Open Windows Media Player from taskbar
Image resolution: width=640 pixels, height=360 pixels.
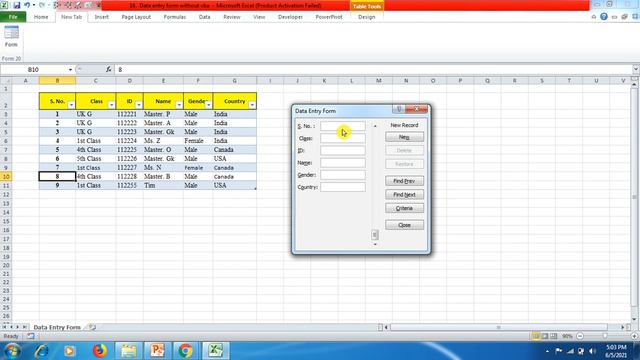tap(69, 351)
